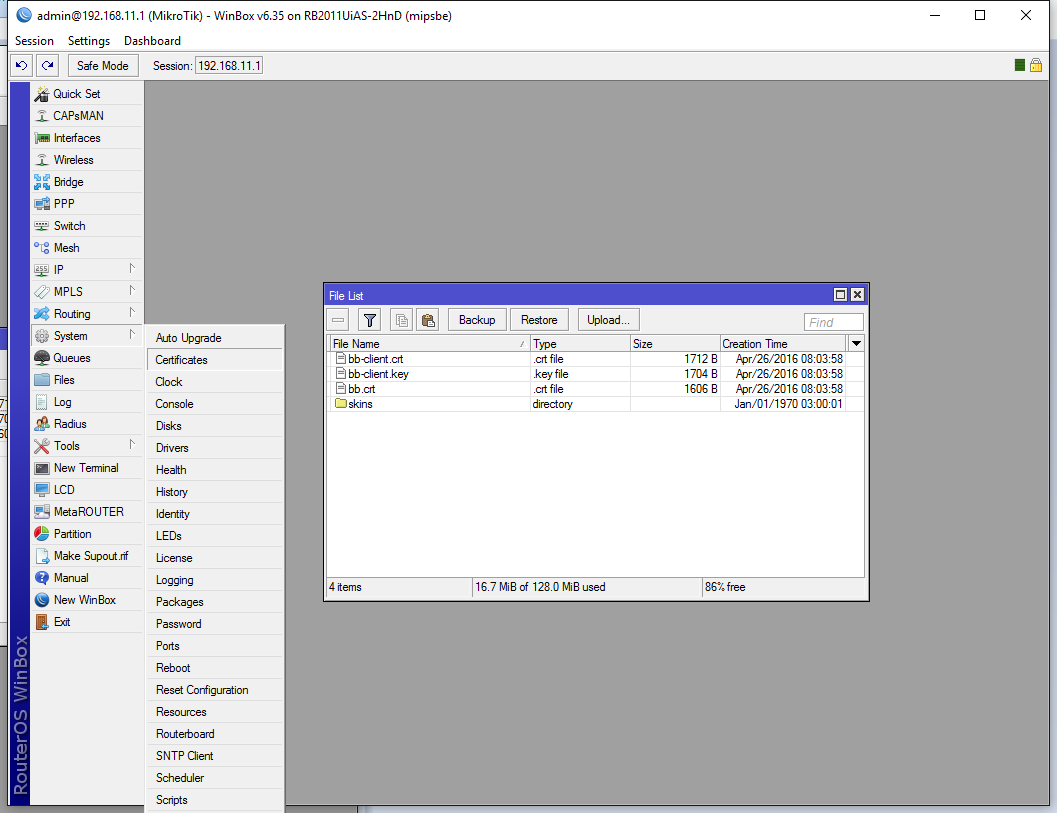Click the Backup button
The image size is (1057, 813).
coord(477,320)
